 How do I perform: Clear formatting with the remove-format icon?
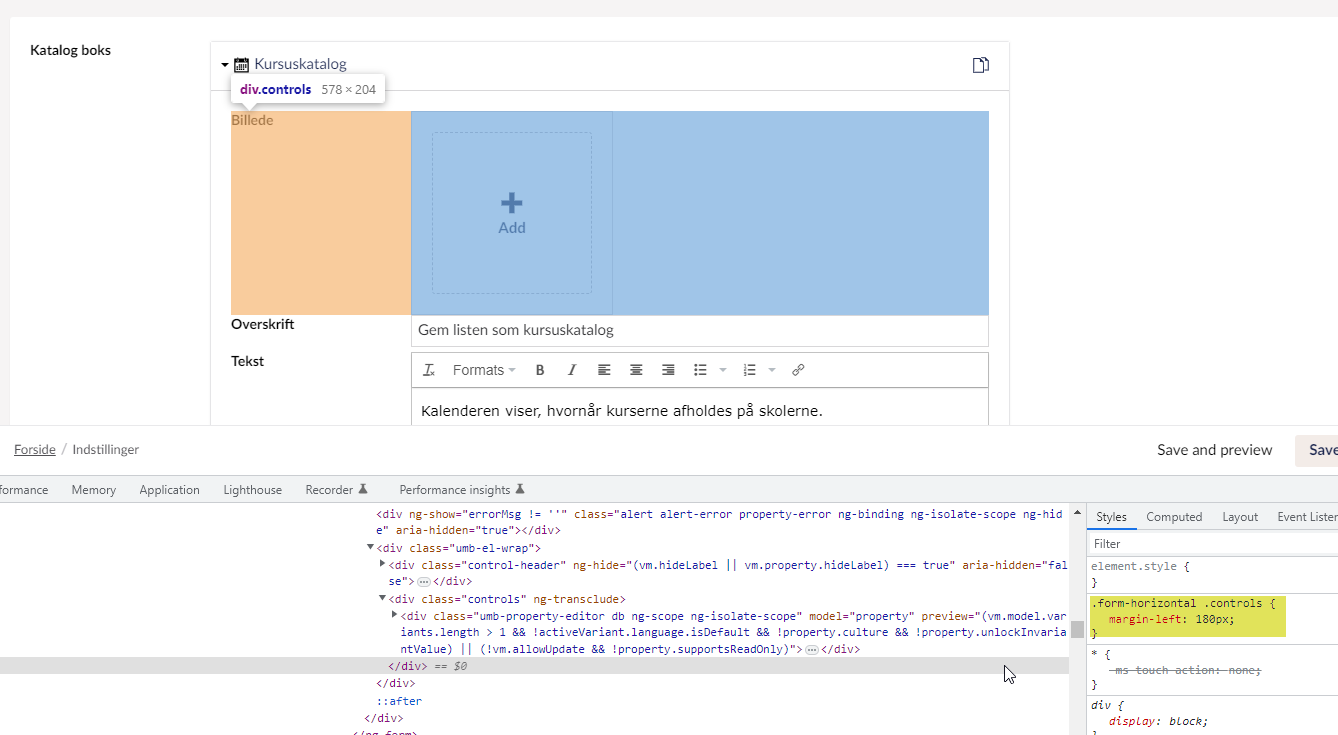(428, 369)
